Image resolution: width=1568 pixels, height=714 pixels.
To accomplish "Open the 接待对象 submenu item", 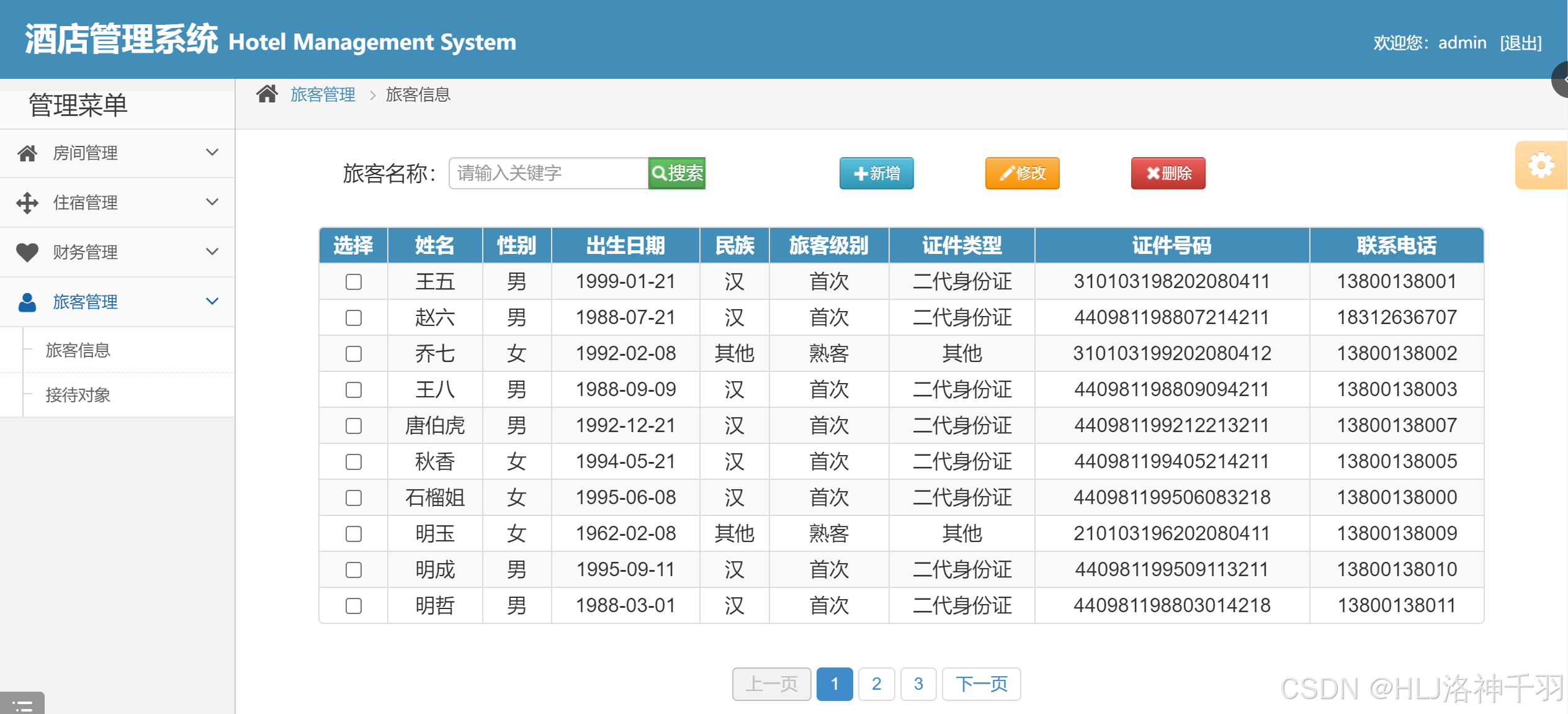I will point(78,395).
